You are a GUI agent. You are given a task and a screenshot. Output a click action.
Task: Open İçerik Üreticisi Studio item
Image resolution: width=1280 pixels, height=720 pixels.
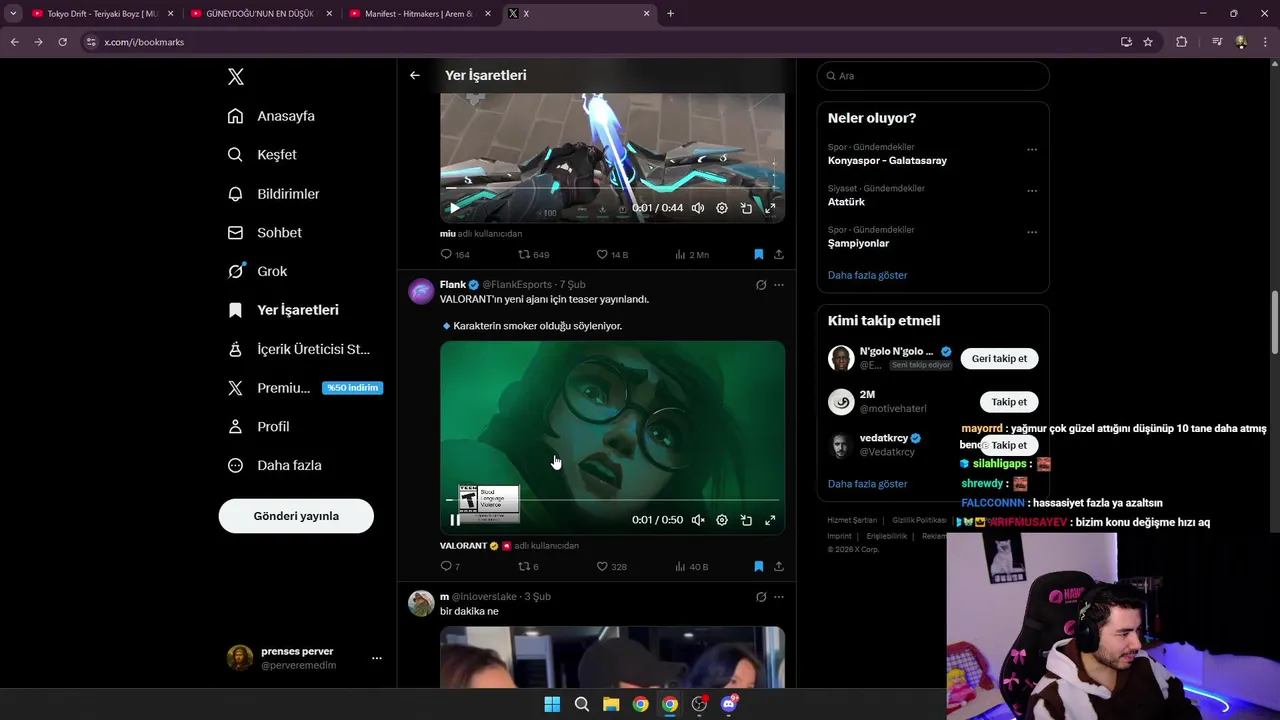(299, 349)
